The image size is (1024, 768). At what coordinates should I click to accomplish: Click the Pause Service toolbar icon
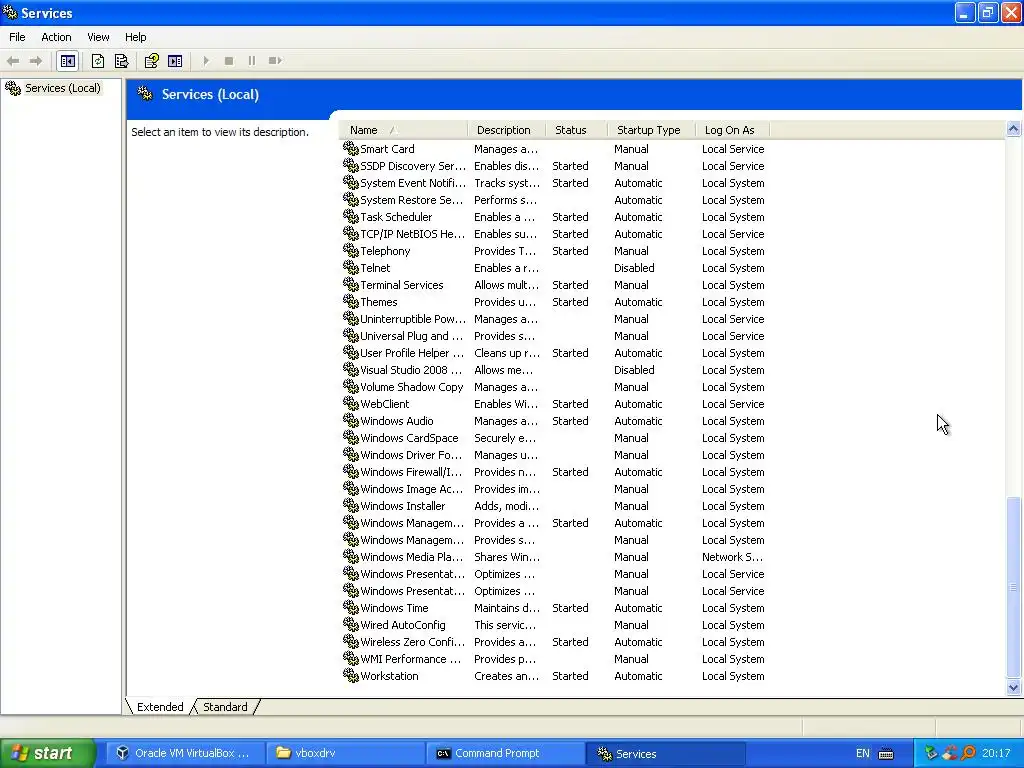pyautogui.click(x=251, y=61)
